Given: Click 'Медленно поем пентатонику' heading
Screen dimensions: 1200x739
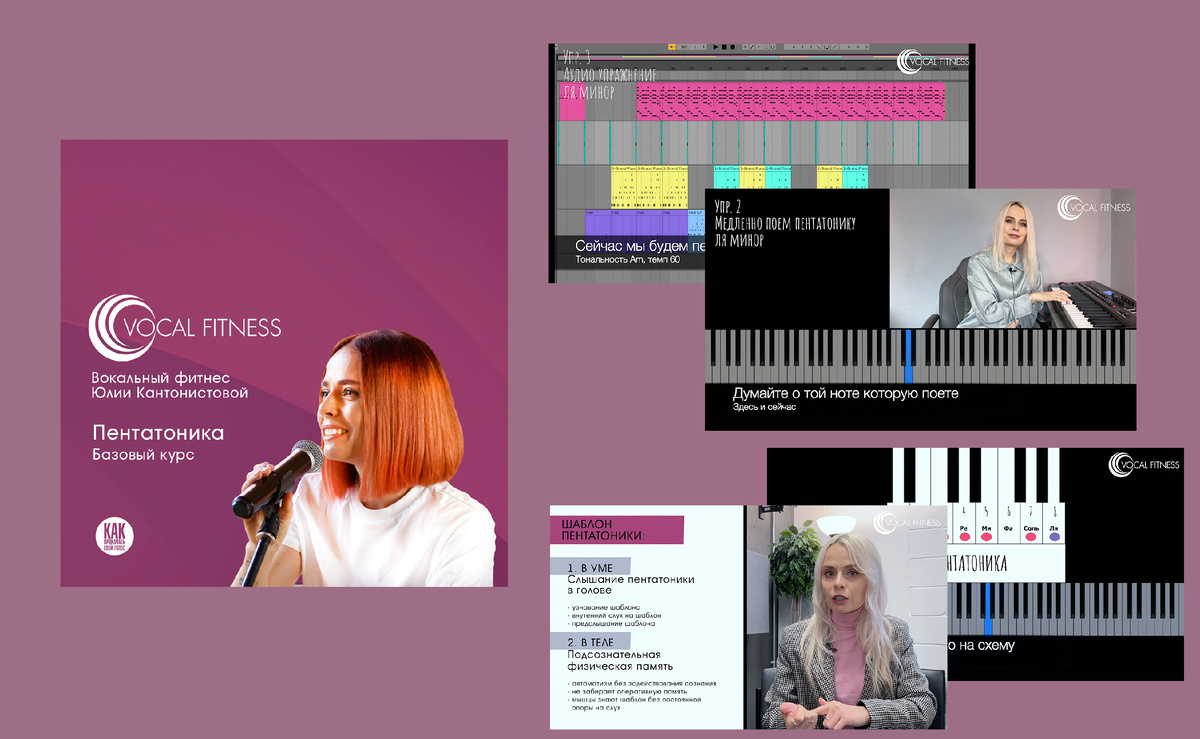Looking at the screenshot, I should click(785, 223).
